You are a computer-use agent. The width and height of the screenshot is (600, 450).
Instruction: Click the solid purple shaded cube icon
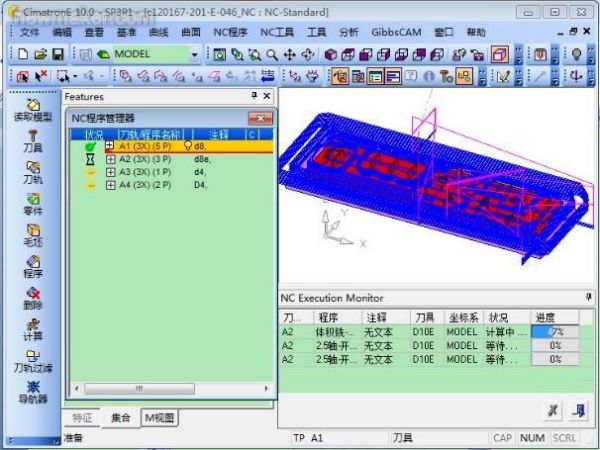coord(330,55)
